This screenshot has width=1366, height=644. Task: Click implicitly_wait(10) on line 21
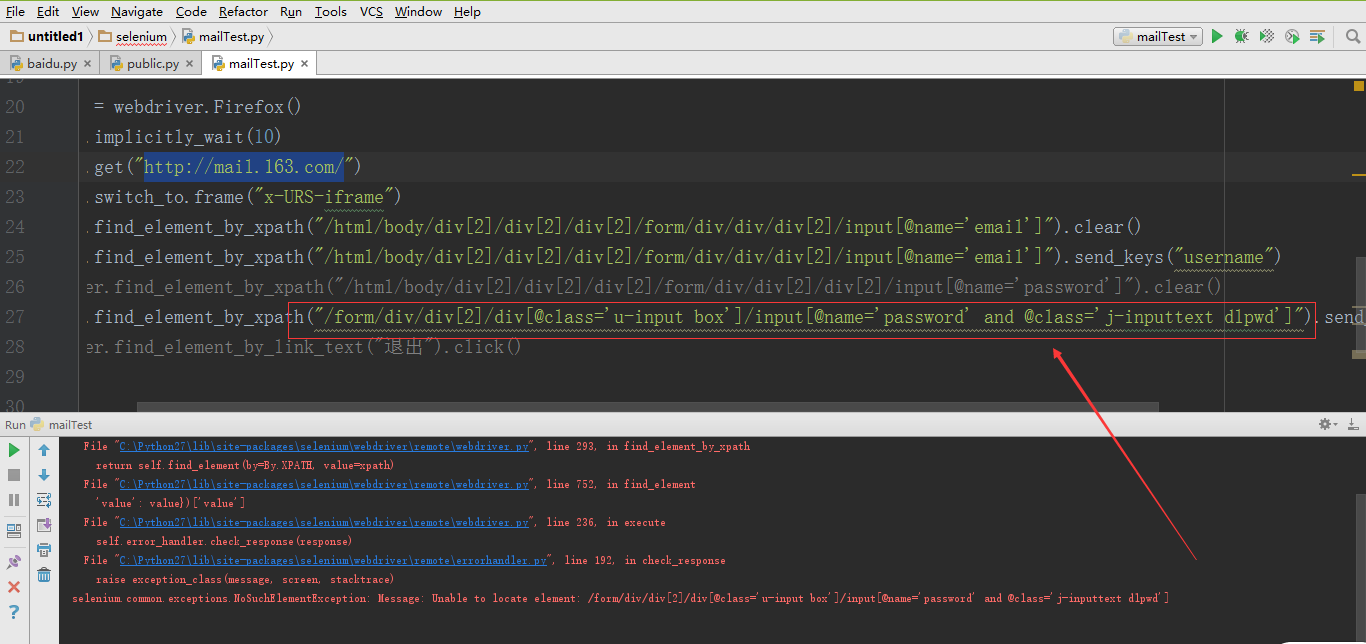[188, 136]
